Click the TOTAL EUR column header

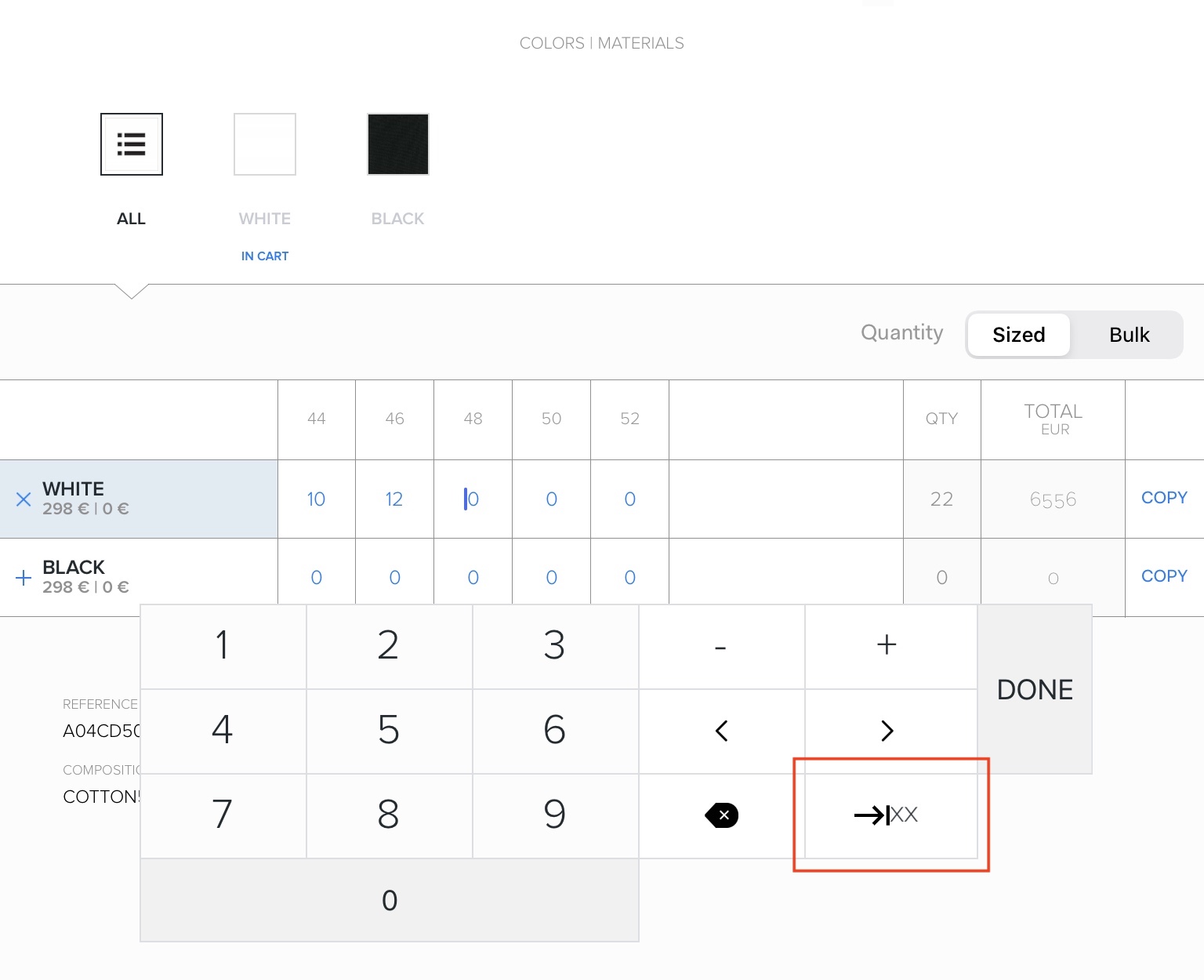coord(1053,419)
